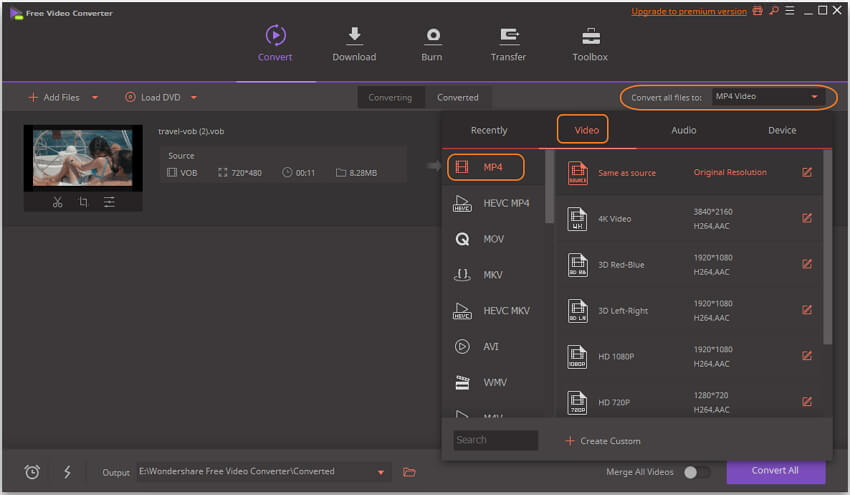
Task: Click the key registration icon
Action: 774,11
